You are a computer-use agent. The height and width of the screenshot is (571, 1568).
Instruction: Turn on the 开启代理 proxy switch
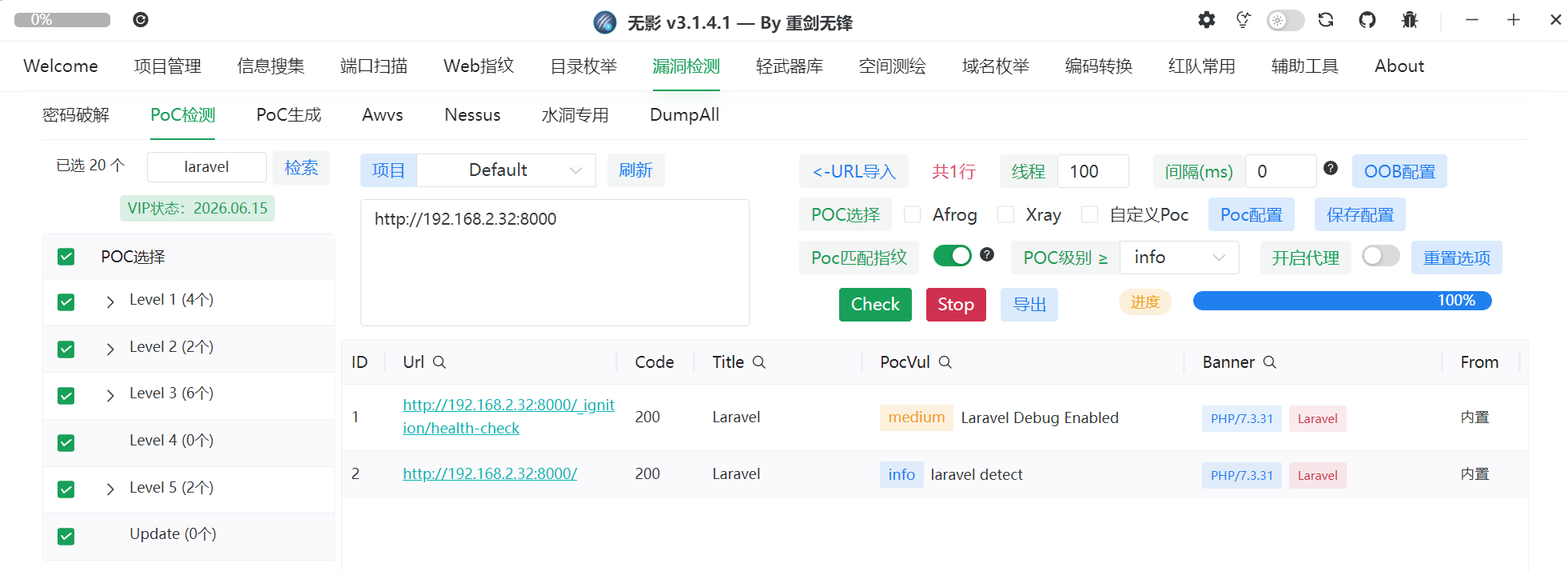point(1381,256)
